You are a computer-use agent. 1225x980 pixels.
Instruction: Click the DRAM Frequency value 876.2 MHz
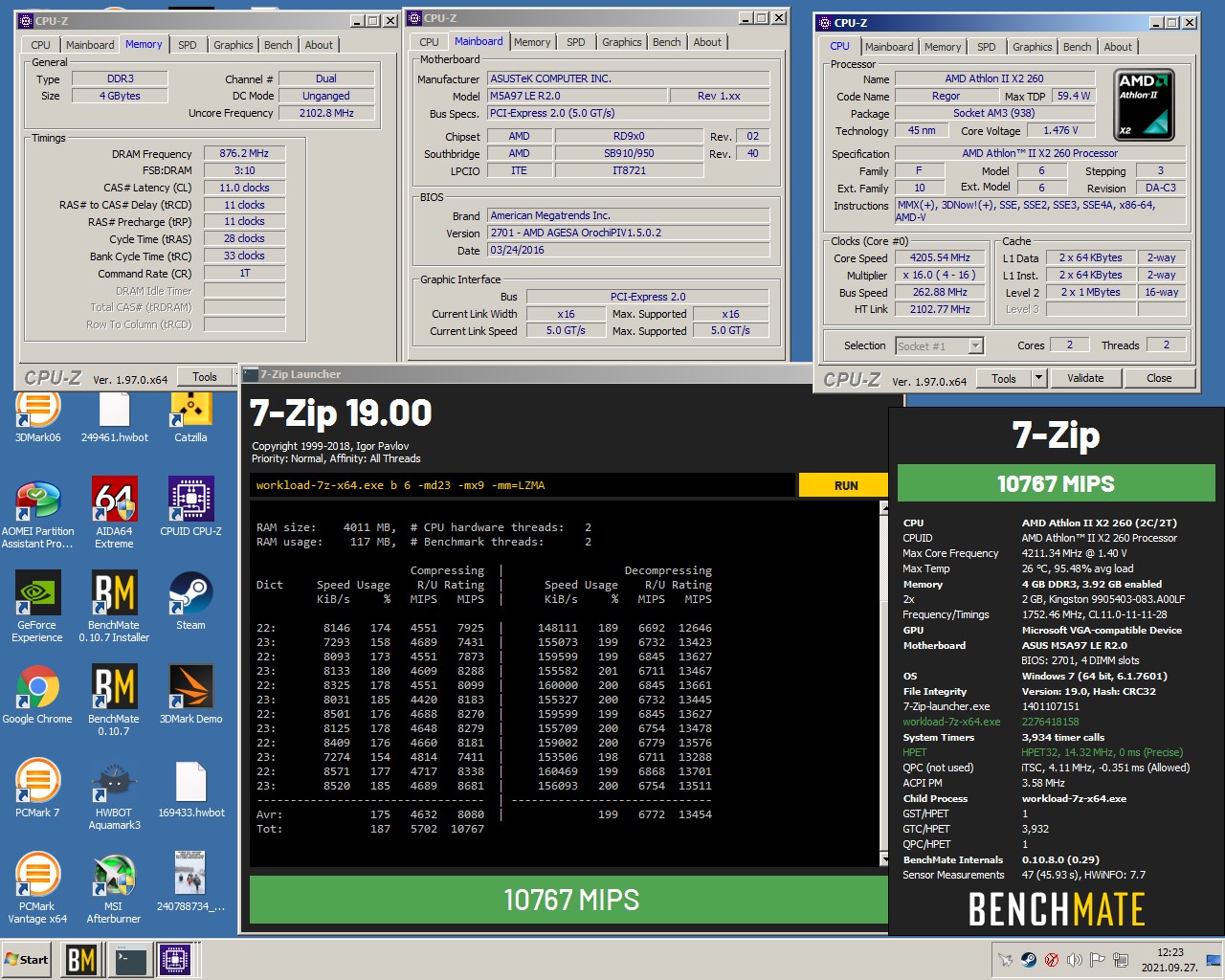[244, 153]
